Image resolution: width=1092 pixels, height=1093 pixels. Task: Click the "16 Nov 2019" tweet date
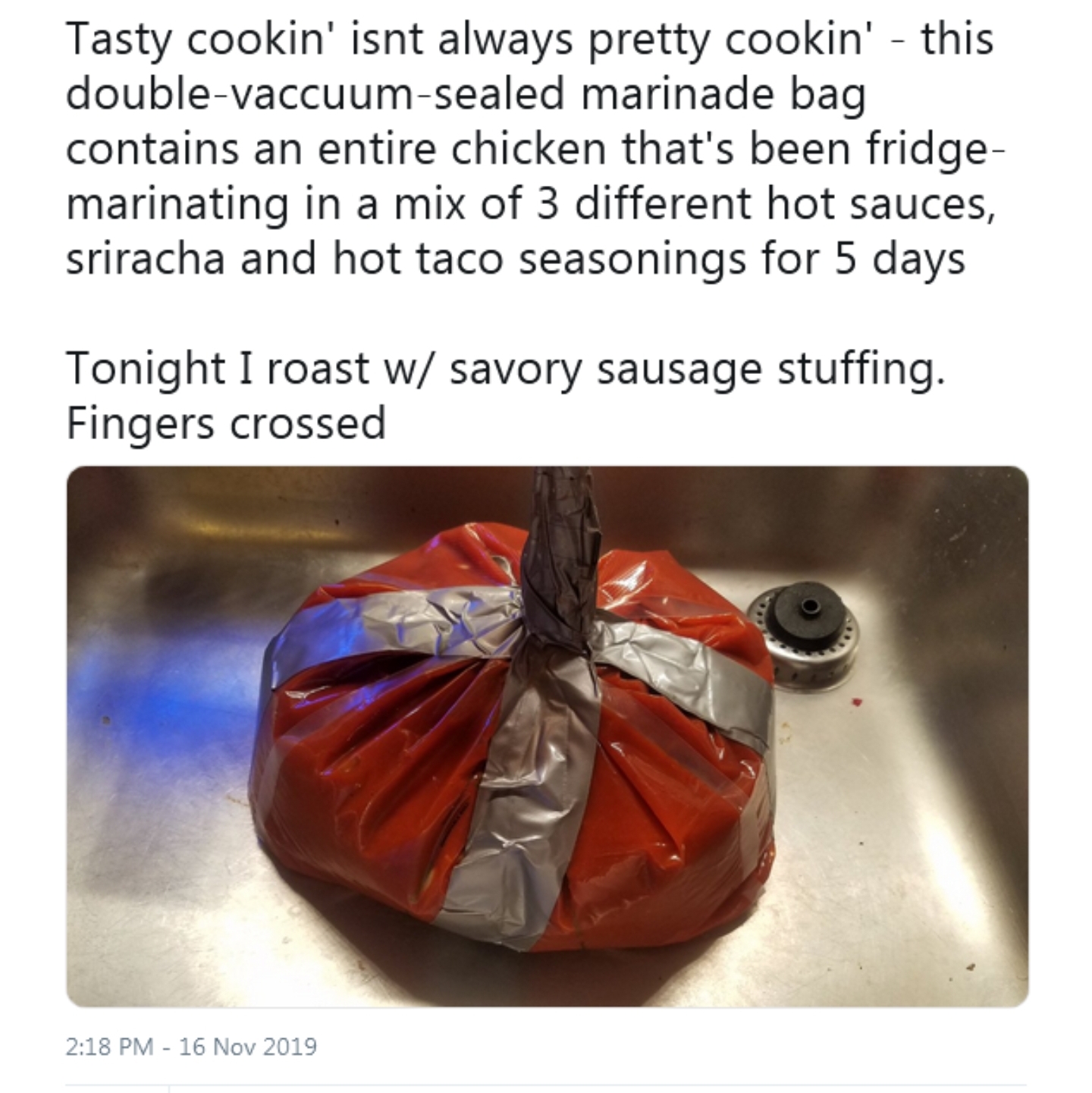pos(248,1047)
